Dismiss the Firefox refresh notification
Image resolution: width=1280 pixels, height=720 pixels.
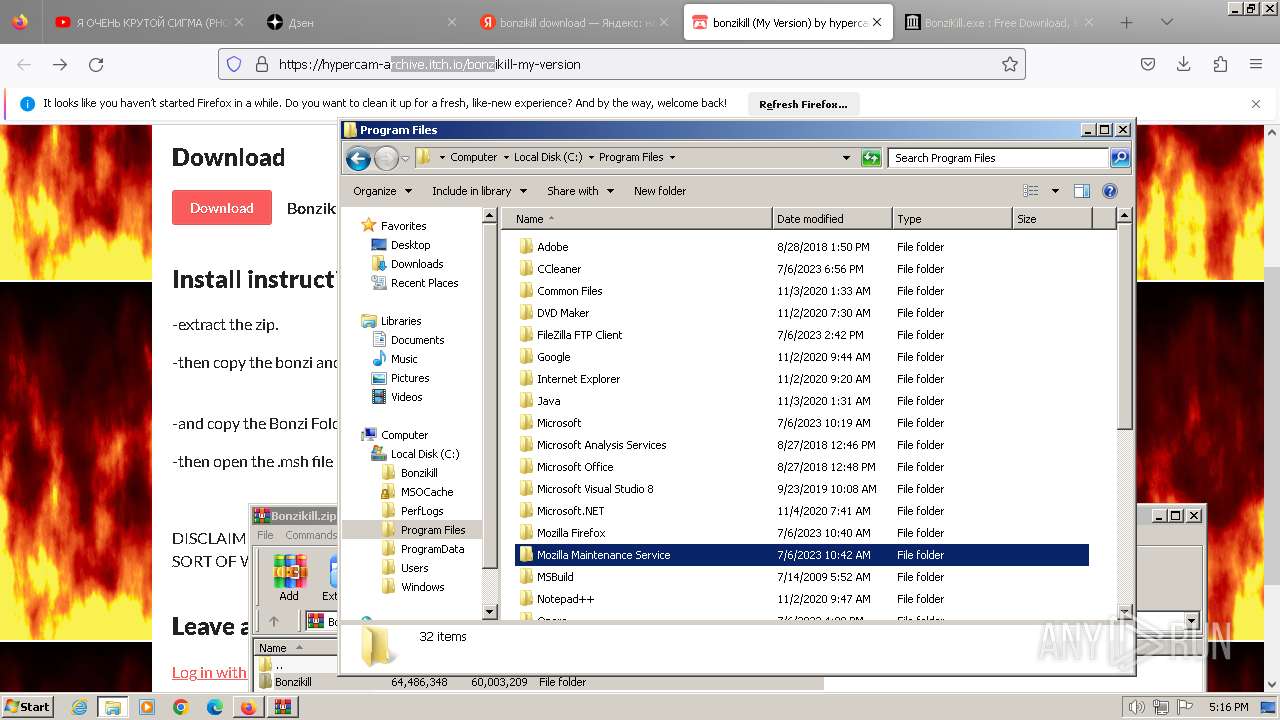pyautogui.click(x=1256, y=104)
